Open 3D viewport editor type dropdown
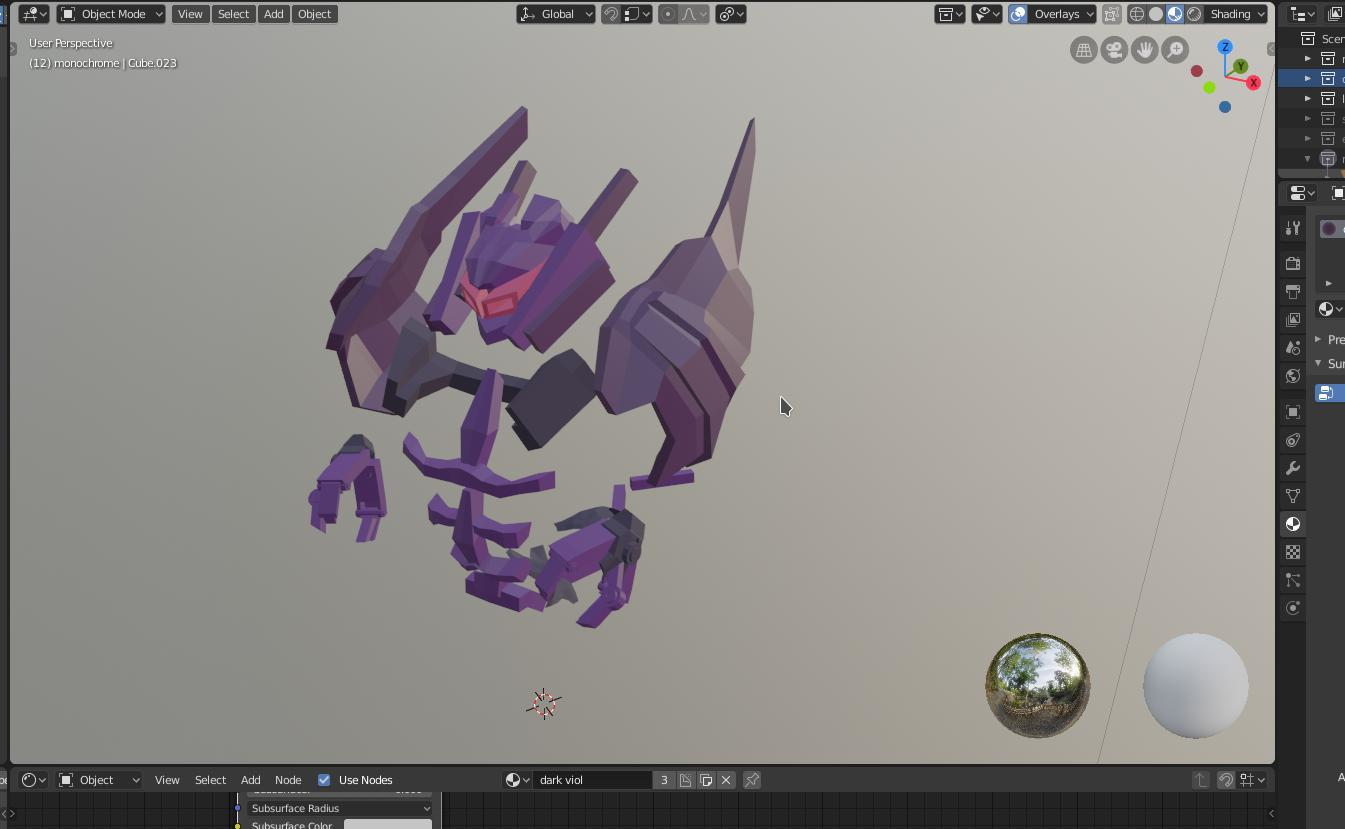Viewport: 1345px width, 829px height. coord(34,14)
